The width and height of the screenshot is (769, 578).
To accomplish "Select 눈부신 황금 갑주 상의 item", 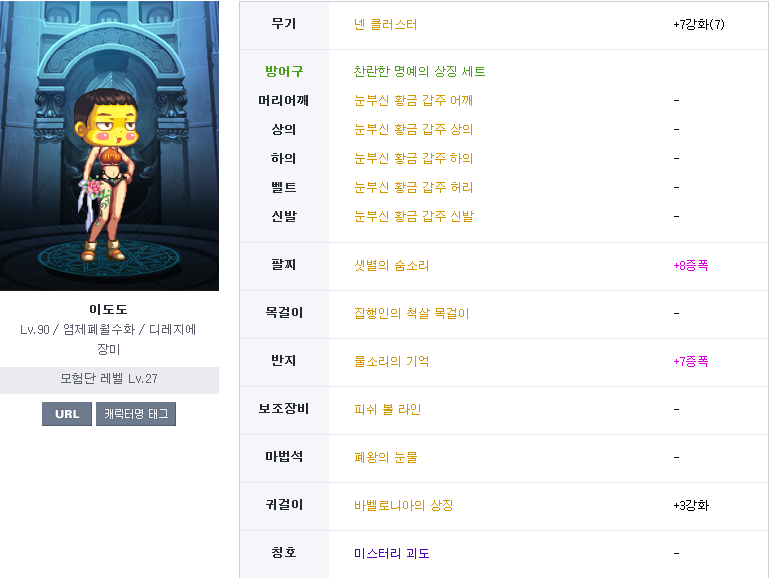I will pyautogui.click(x=413, y=129).
